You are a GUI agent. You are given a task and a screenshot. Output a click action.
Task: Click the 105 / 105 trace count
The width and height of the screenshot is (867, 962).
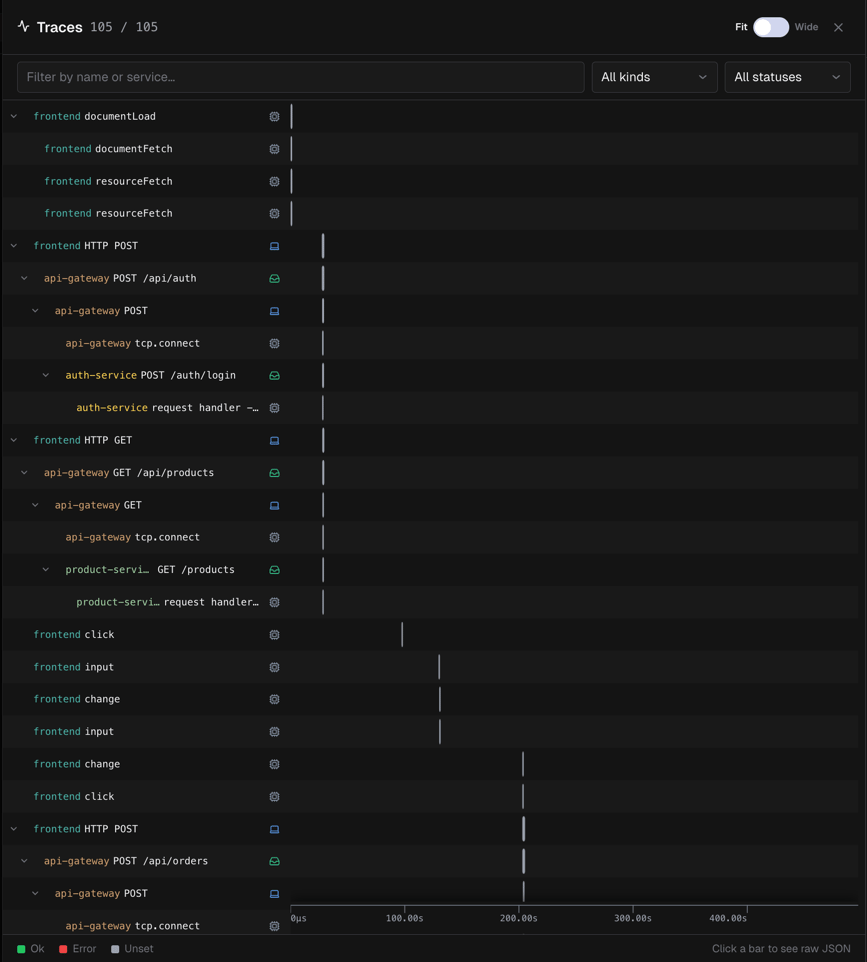pyautogui.click(x=124, y=27)
